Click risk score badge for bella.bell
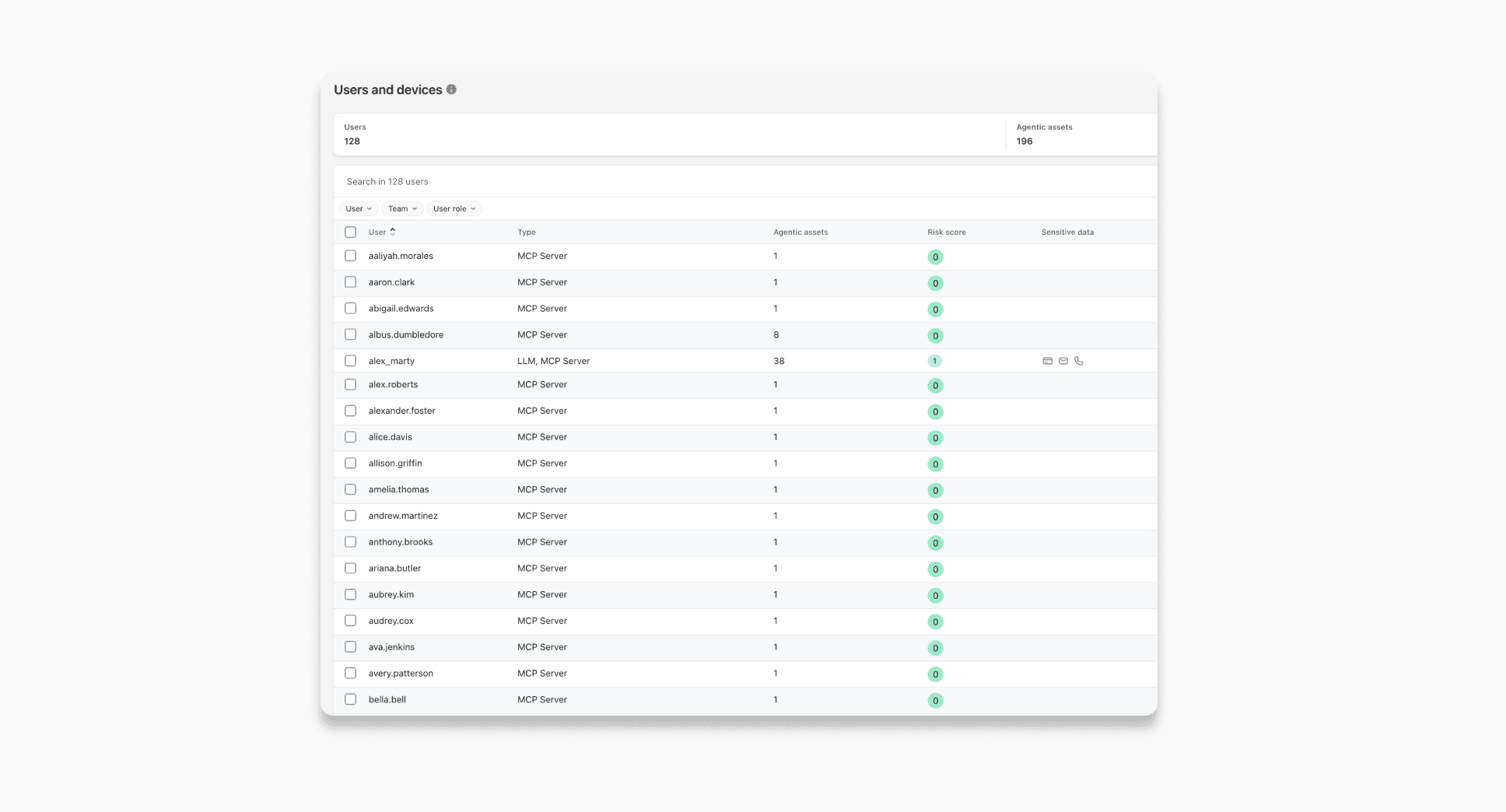 pos(935,701)
